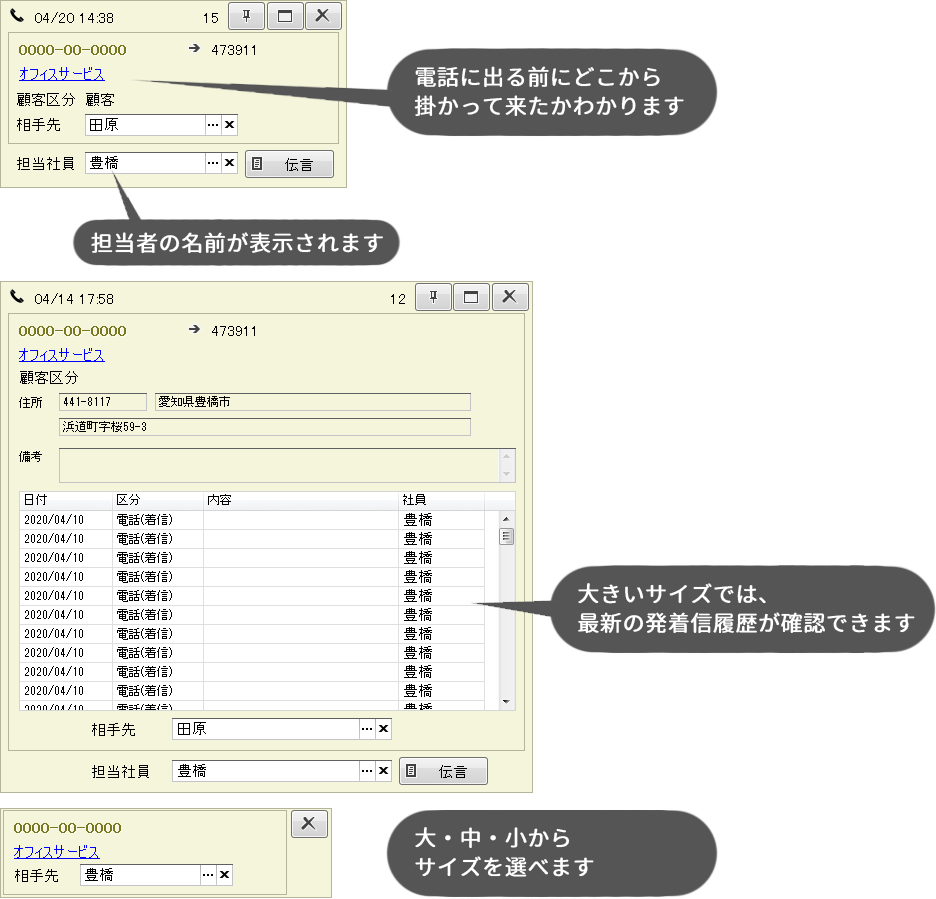This screenshot has width=936, height=899.
Task: Pin the 04/14 17:58 call popup
Action: [433, 297]
